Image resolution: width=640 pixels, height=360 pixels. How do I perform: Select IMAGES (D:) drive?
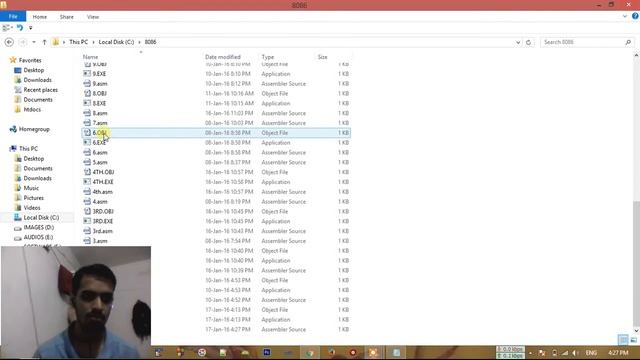pos(39,227)
